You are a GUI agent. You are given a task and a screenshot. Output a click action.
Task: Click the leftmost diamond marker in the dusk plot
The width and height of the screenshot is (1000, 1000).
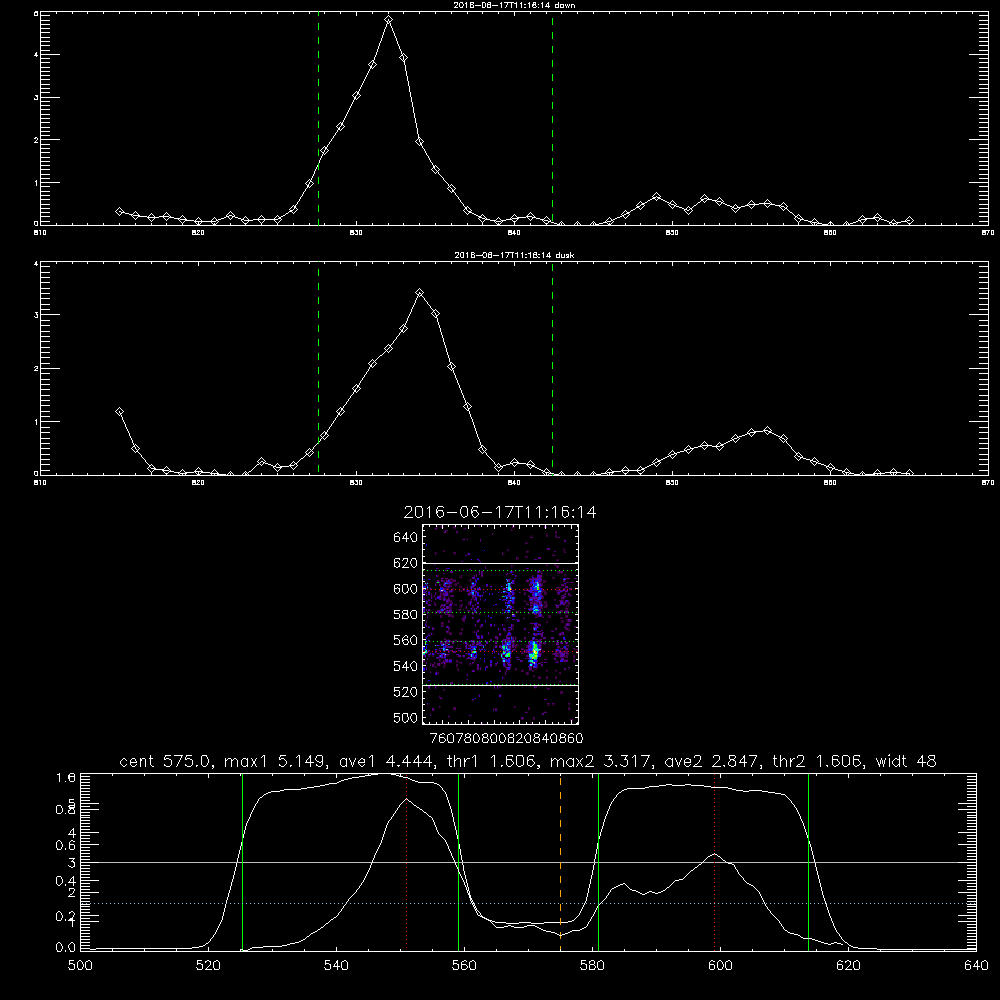tap(119, 412)
